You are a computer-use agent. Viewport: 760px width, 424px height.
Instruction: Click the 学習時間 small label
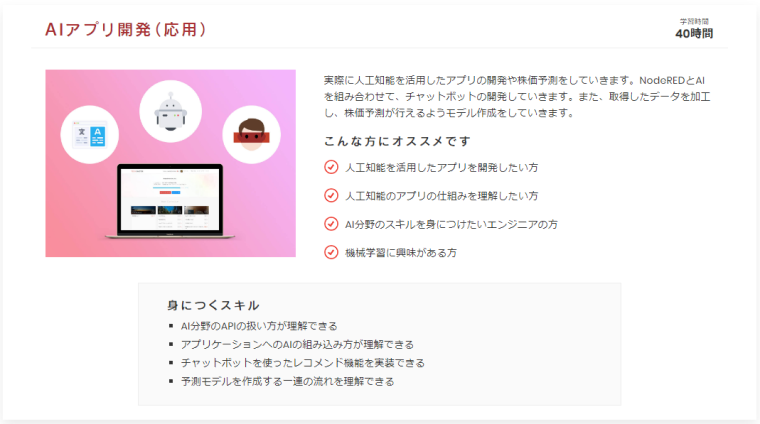point(694,21)
